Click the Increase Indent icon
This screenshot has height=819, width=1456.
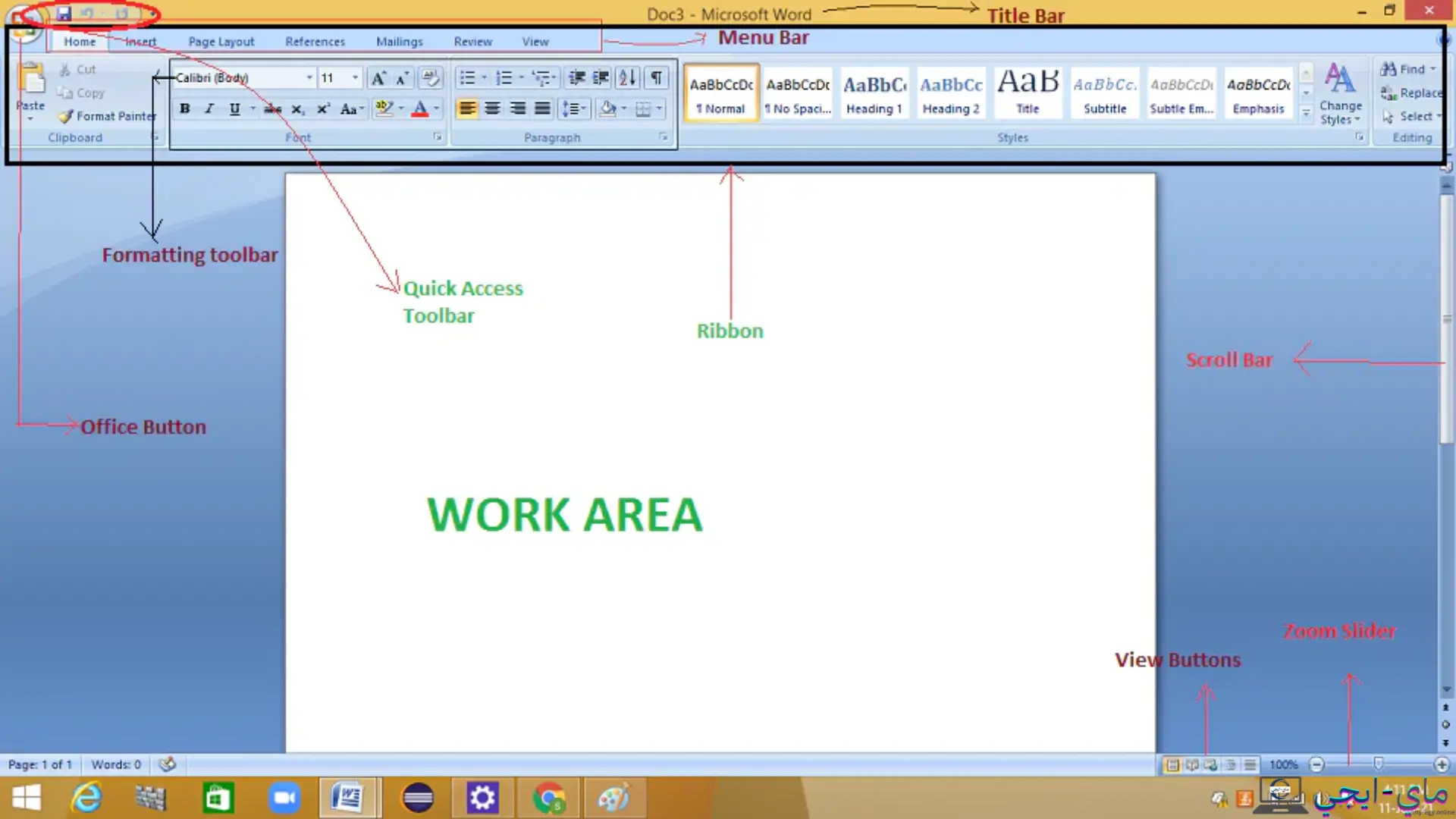601,77
